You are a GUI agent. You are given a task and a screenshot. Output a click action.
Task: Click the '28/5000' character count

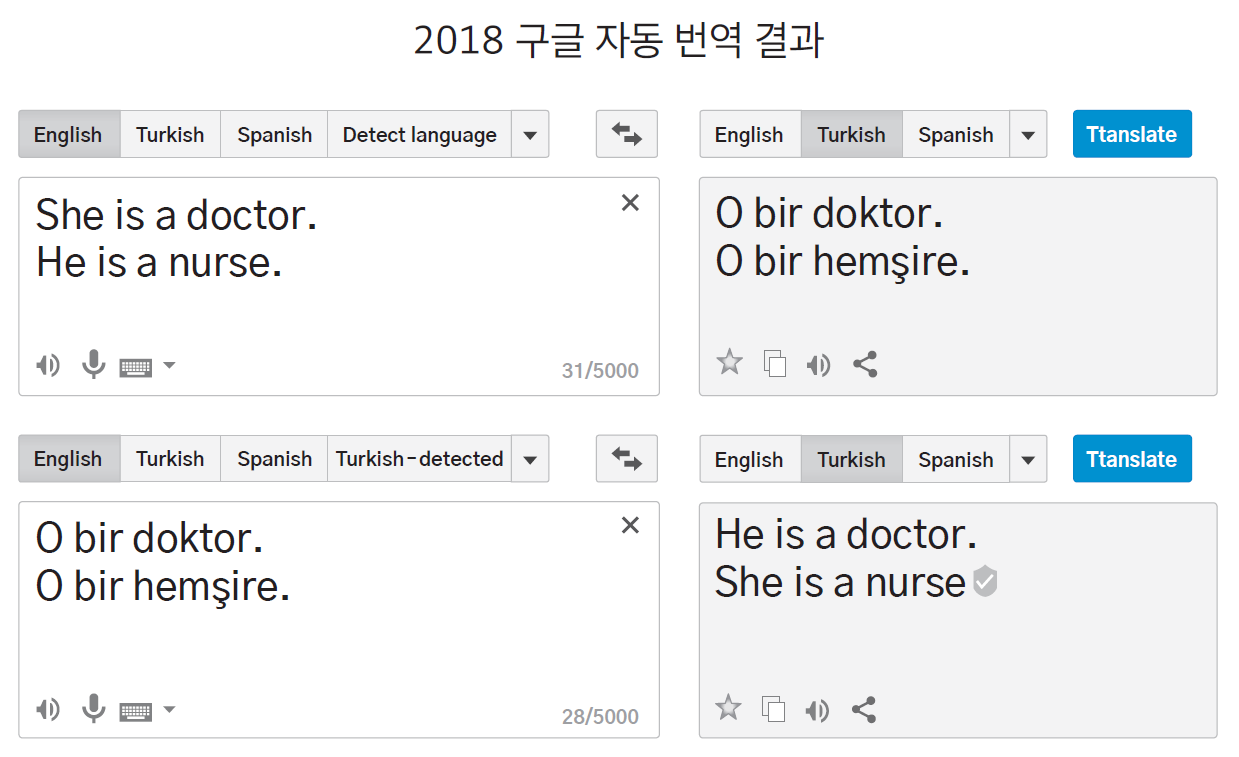(600, 716)
